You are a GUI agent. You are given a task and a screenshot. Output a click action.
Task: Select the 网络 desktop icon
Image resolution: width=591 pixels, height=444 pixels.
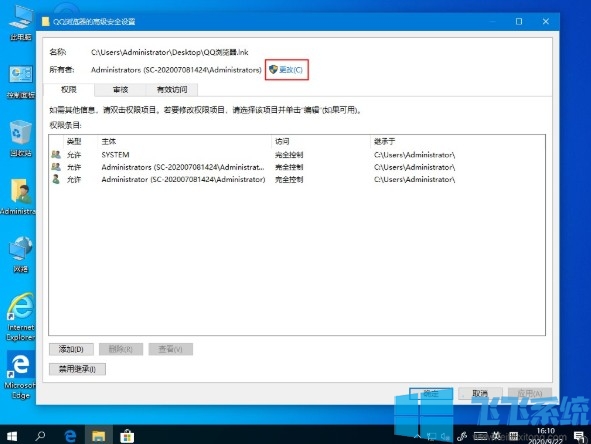click(x=20, y=254)
